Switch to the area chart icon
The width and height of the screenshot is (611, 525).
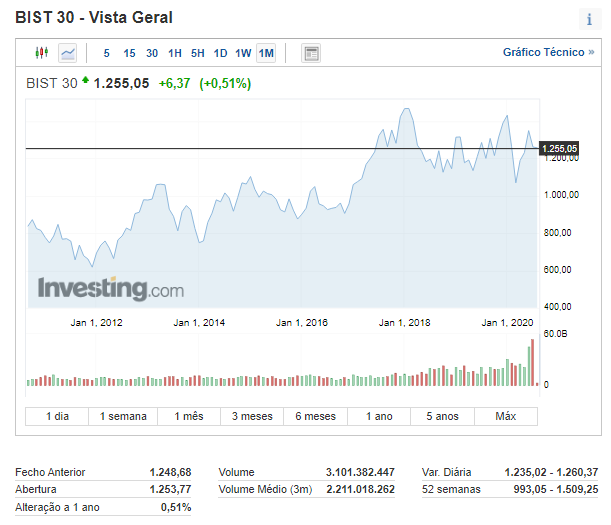[x=68, y=53]
